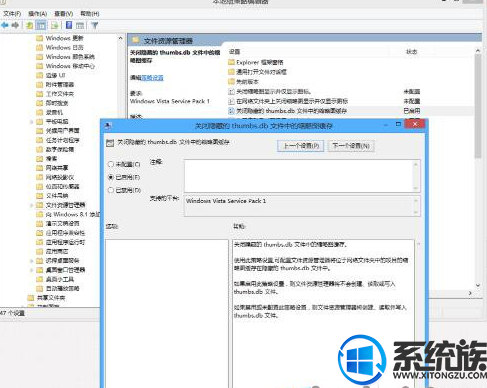Image resolution: width=487 pixels, height=388 pixels.
Task: Open the 策略设置 edit link
Action: [152, 78]
